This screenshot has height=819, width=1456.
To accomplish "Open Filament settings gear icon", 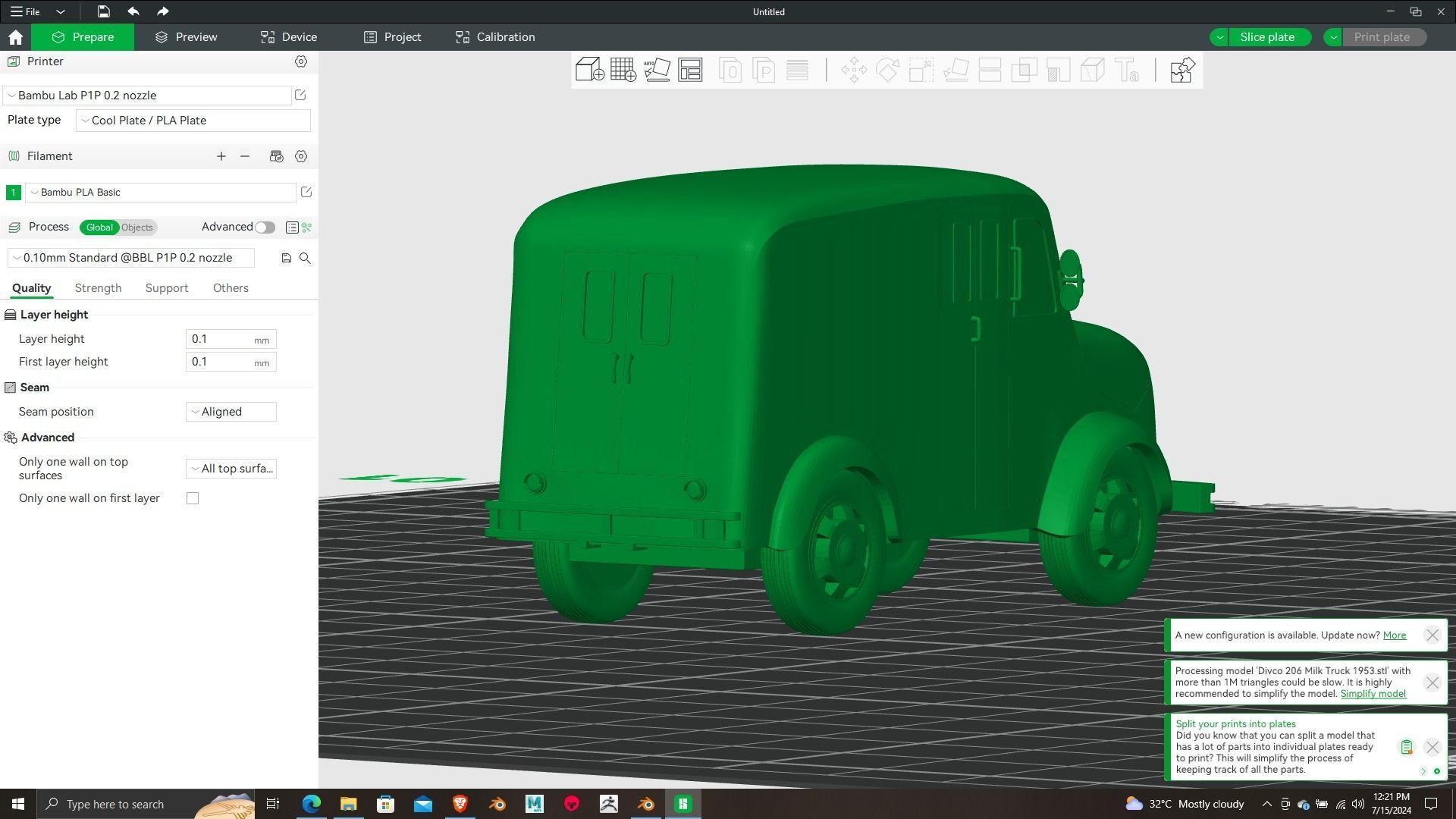I will 301,156.
